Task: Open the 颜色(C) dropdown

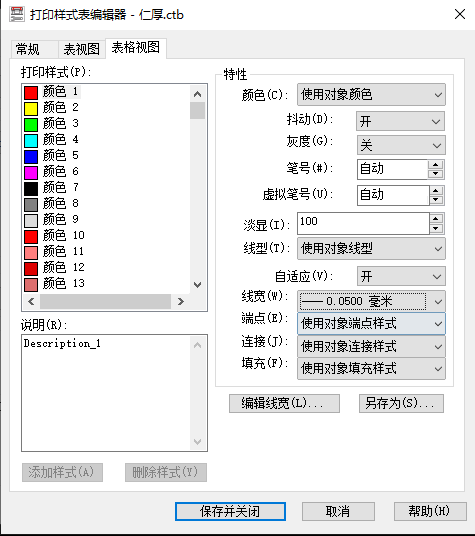Action: (x=371, y=95)
